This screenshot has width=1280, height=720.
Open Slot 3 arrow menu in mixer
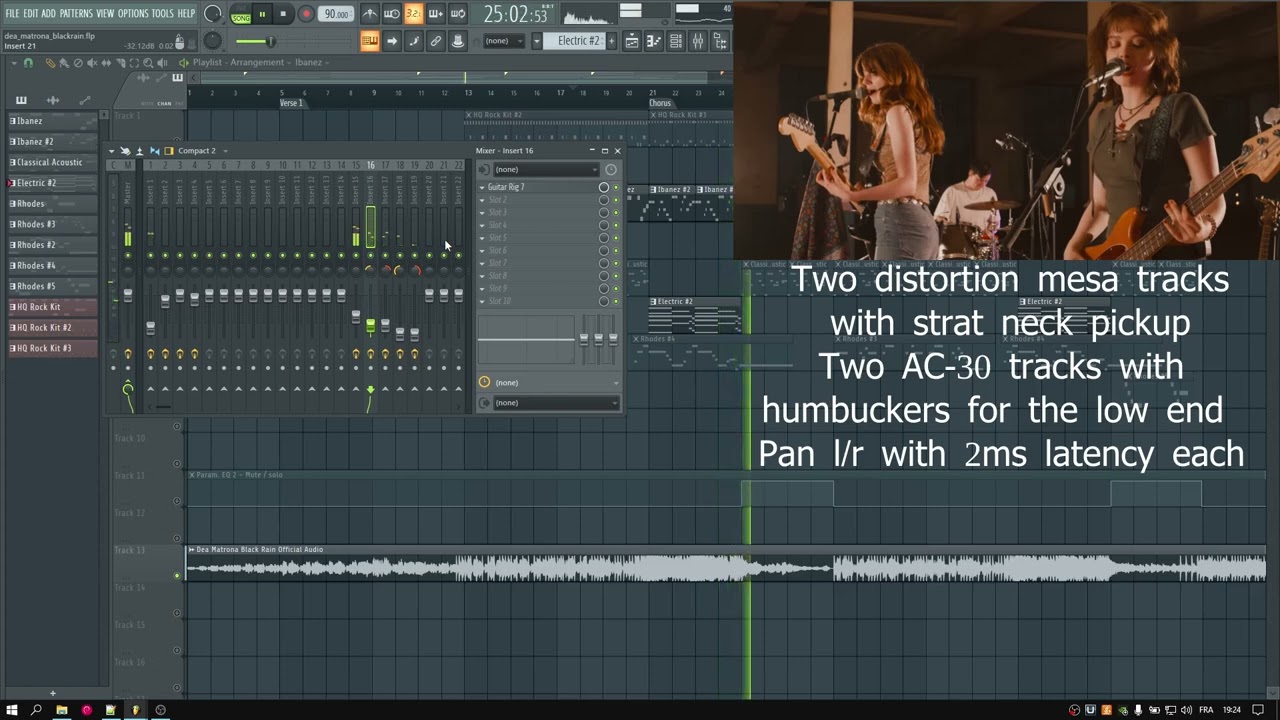[x=482, y=213]
